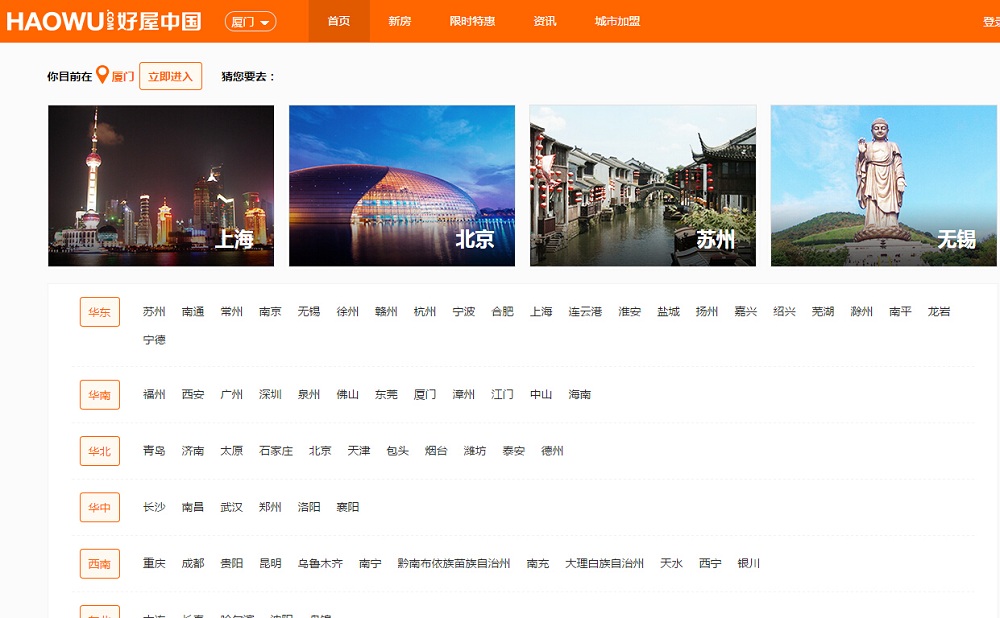
Task: Choose 苏州 in the 华东 row
Action: pos(154,311)
